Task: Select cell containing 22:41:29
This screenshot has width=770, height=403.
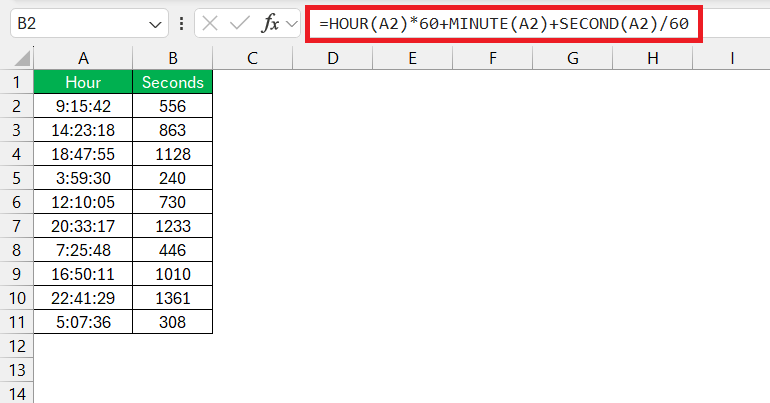Action: coord(83,298)
